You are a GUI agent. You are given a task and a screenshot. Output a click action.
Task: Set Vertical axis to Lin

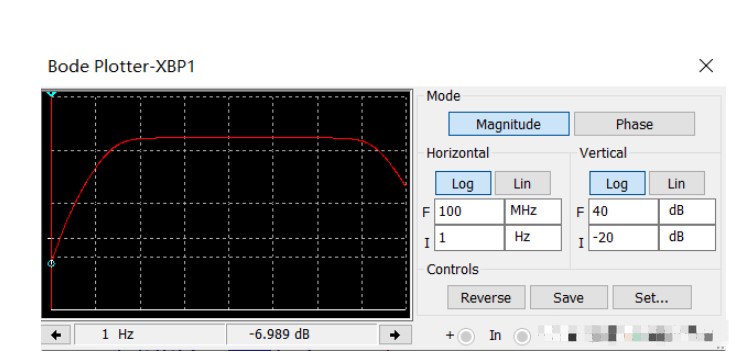click(x=676, y=183)
